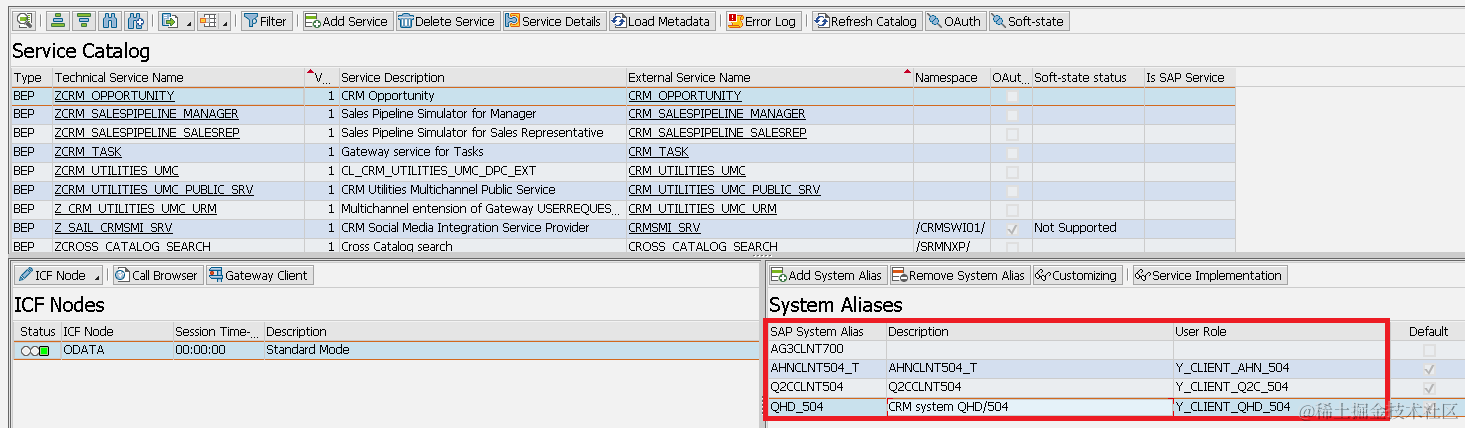The width and height of the screenshot is (1465, 428).
Task: Click the 'Not Supported' soft-state cell
Action: click(1087, 228)
